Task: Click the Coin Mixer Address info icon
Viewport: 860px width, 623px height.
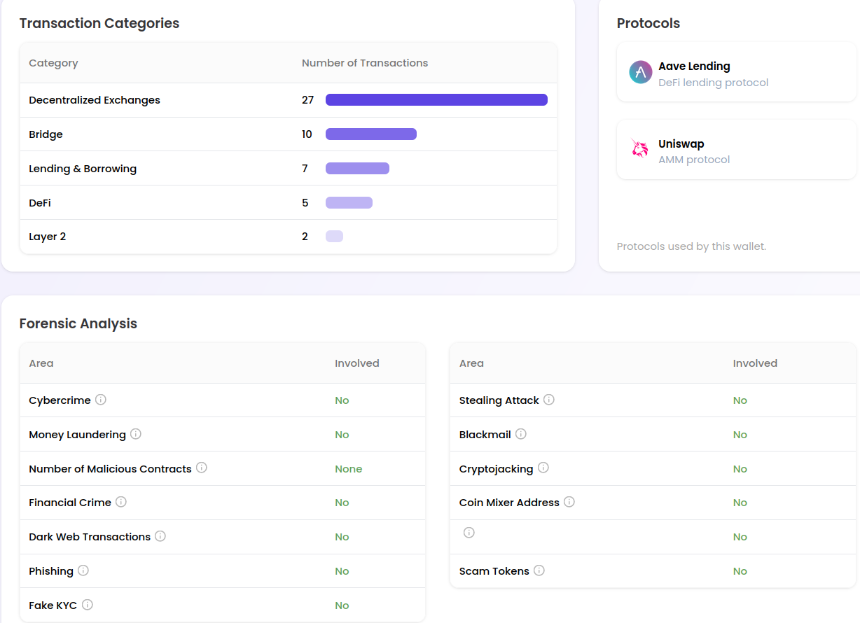Action: click(569, 502)
